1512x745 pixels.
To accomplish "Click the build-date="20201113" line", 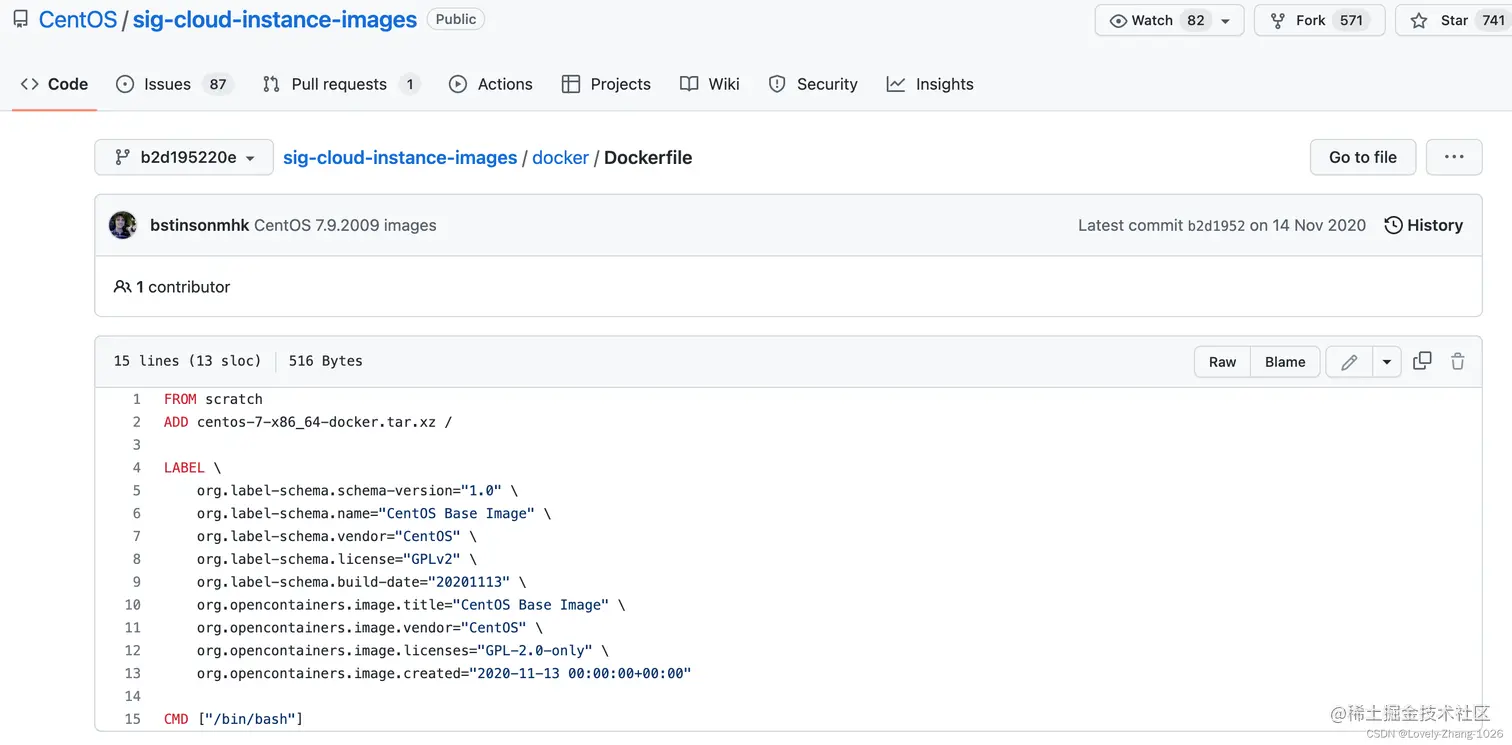I will [x=361, y=582].
